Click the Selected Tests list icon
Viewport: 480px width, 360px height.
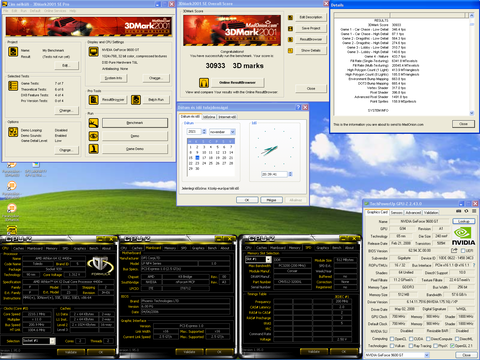(13, 86)
